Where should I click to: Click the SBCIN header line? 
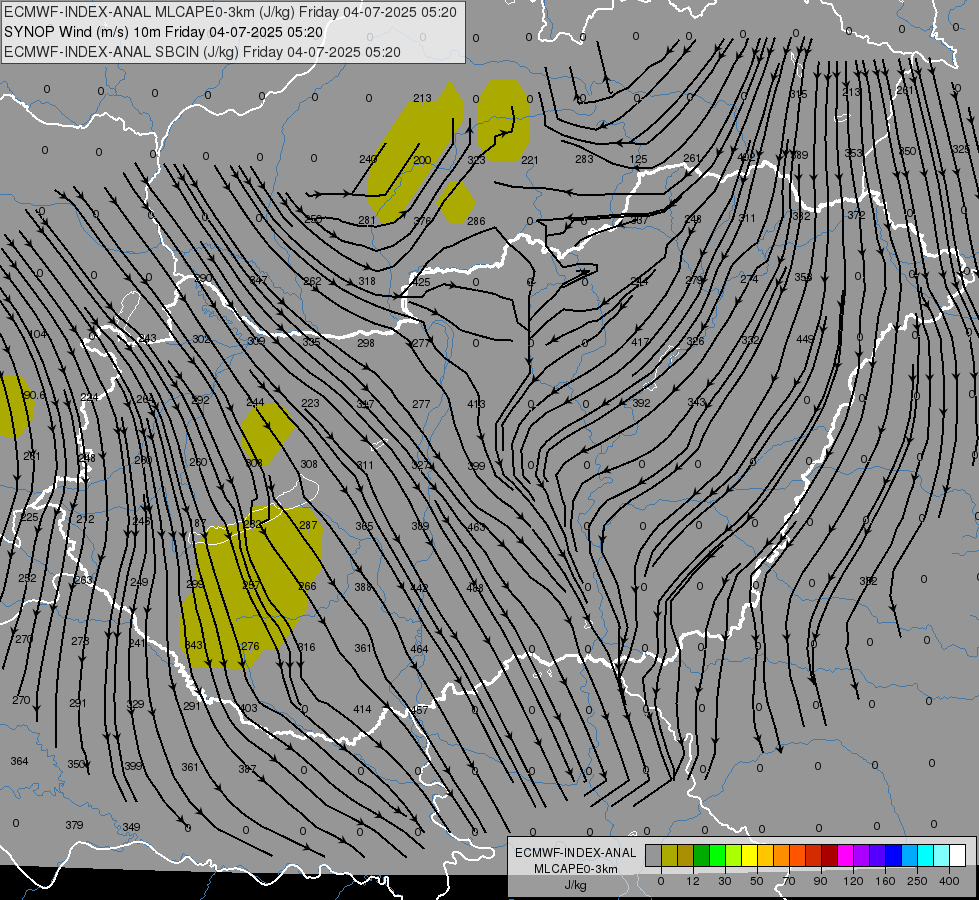202,52
